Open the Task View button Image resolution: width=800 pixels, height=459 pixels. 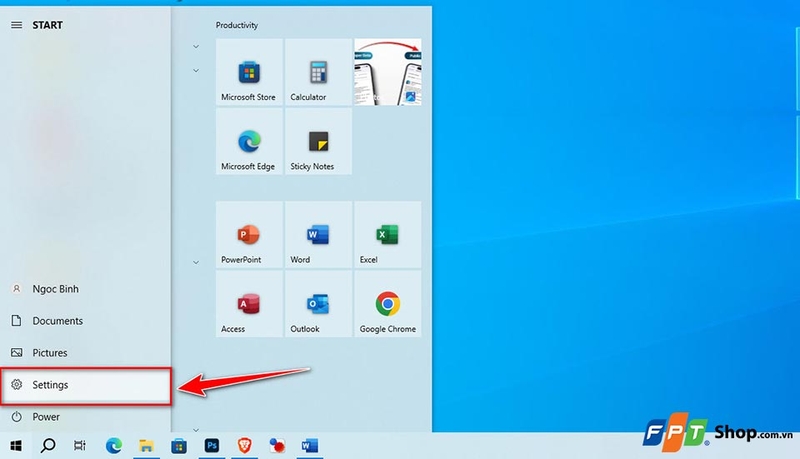80,446
